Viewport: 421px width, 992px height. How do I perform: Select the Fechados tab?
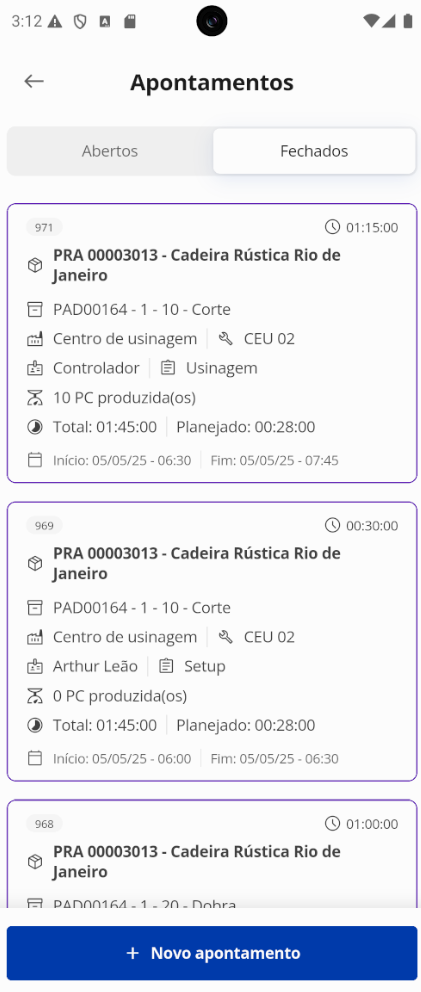pos(314,151)
